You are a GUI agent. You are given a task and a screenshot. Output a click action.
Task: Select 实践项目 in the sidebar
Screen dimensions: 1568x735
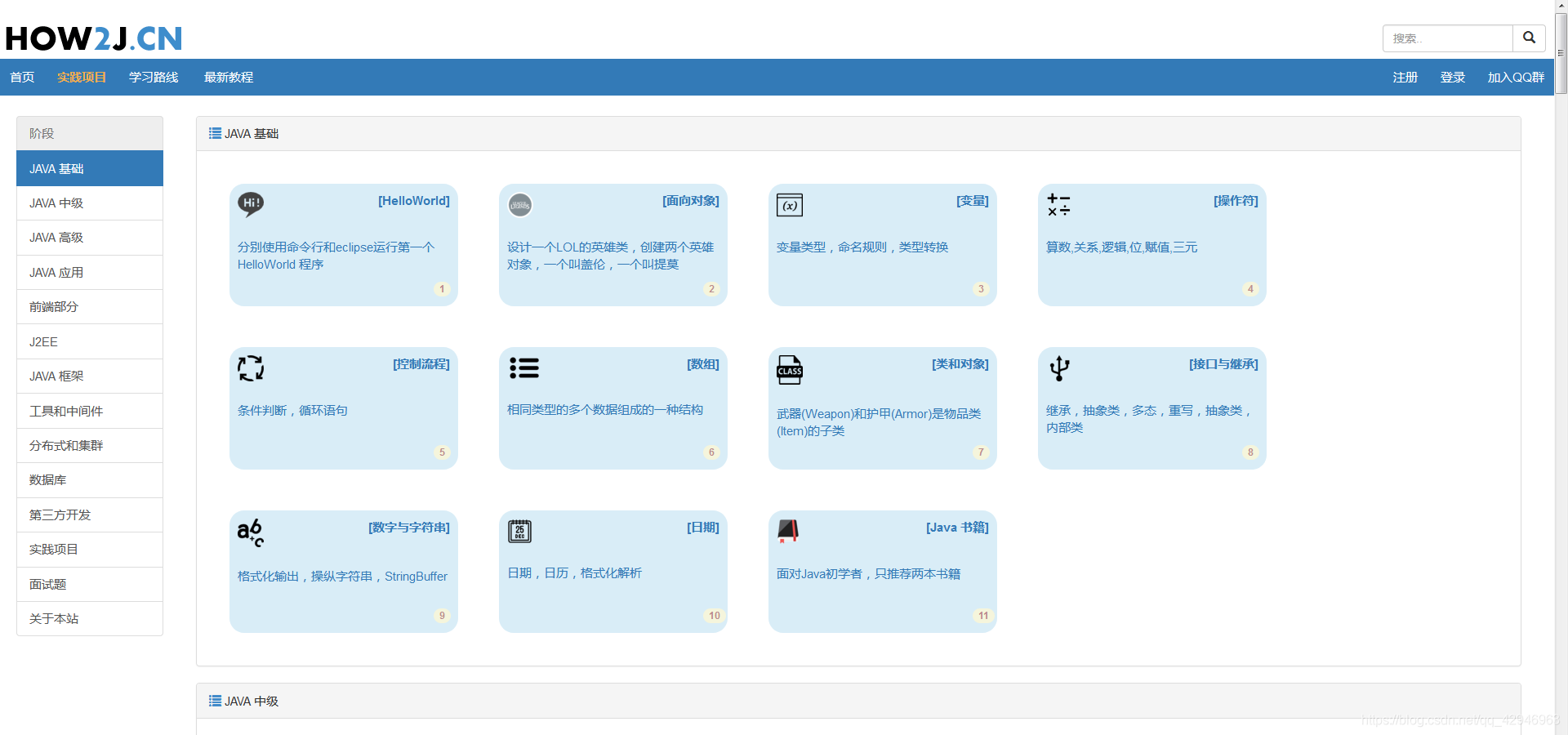point(90,550)
